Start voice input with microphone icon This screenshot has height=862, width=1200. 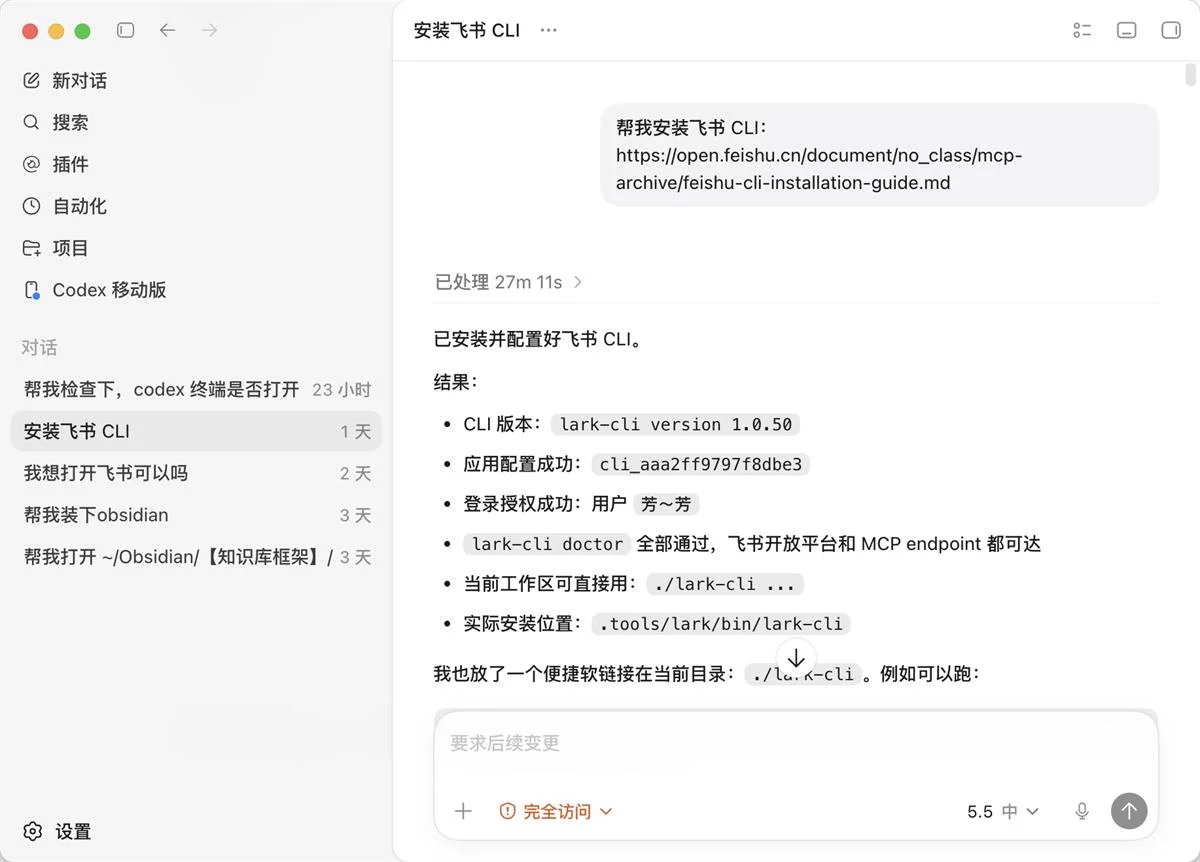coord(1082,811)
